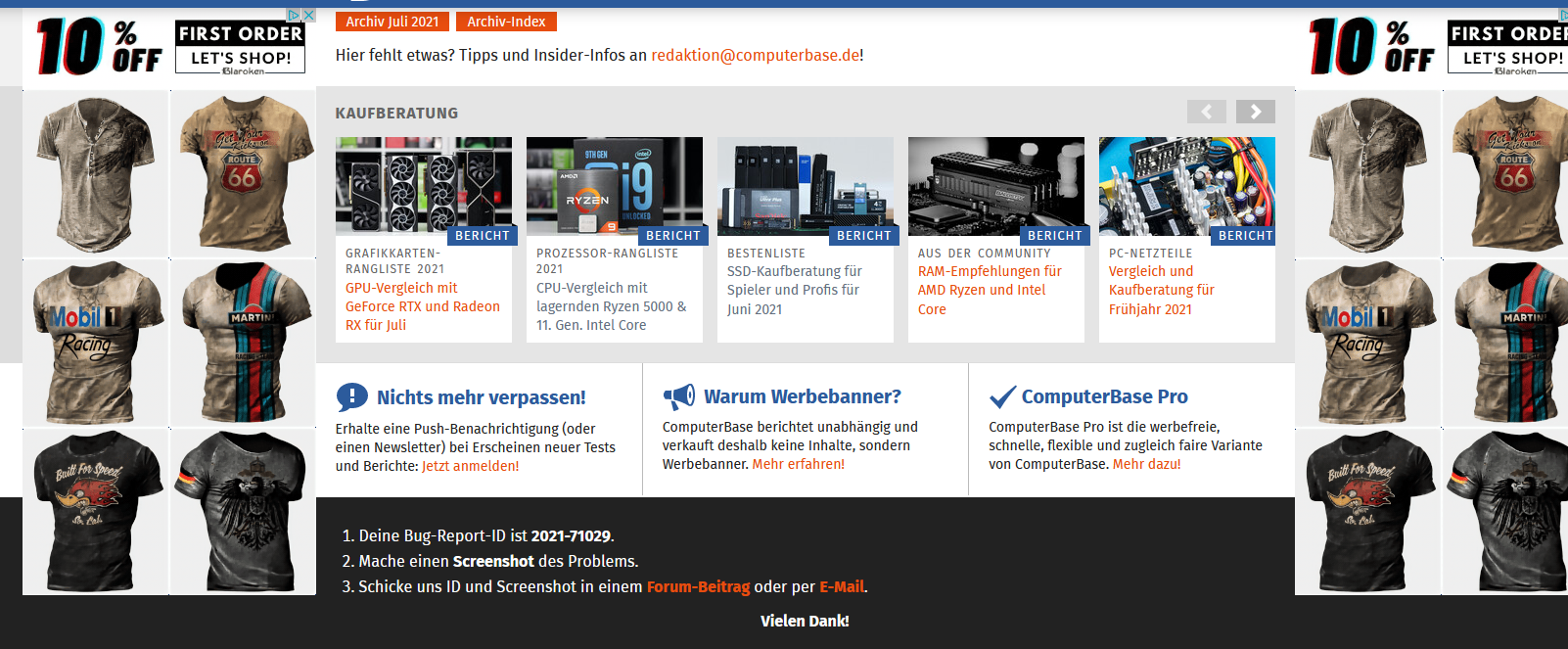Select Bug-Report-ID 2021-71029 text

[571, 536]
